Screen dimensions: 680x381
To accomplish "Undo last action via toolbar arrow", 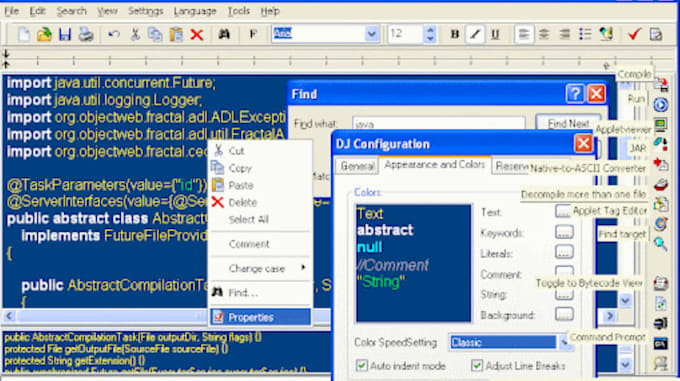I will (x=114, y=34).
